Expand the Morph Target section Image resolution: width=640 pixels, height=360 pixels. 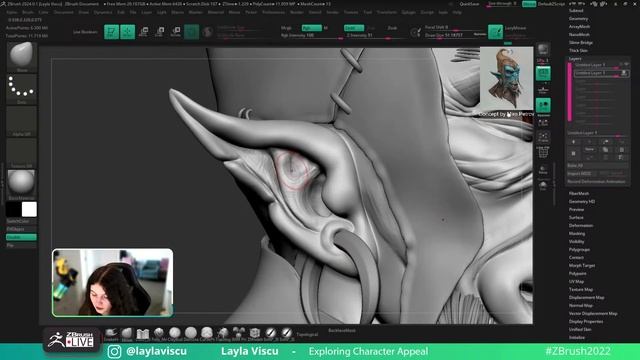(x=582, y=266)
